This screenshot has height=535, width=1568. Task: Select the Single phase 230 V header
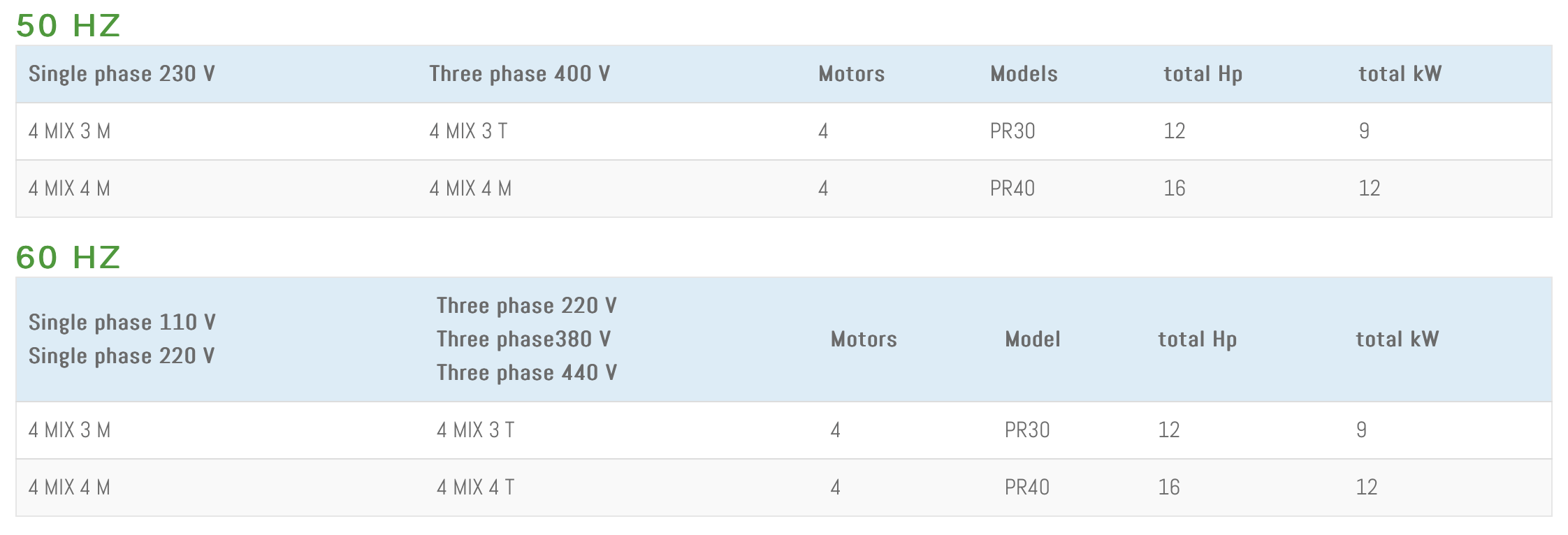122,74
